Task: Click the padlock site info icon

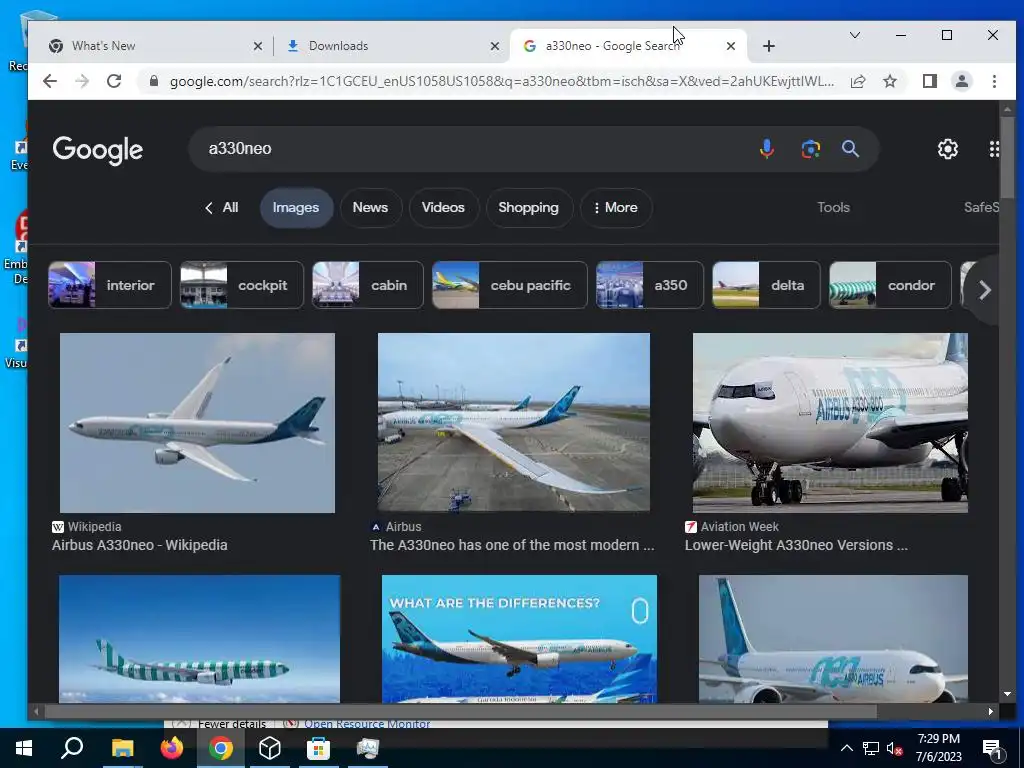Action: click(x=153, y=81)
